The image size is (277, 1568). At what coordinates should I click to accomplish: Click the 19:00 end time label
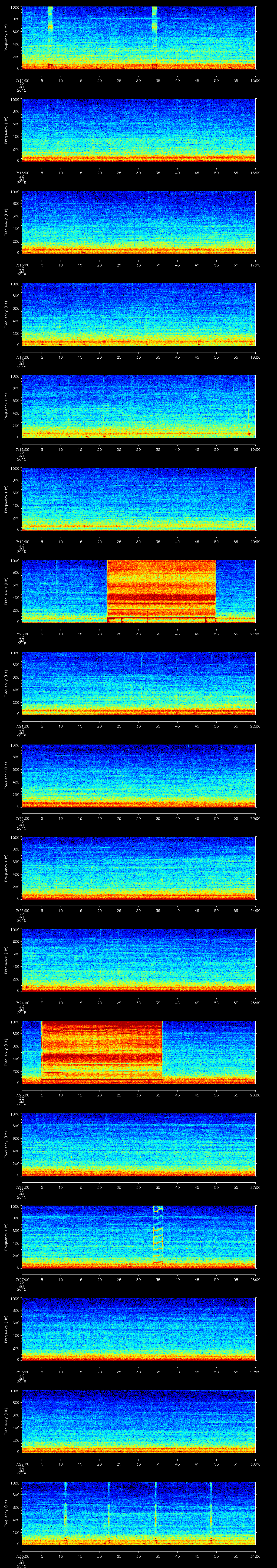256,449
